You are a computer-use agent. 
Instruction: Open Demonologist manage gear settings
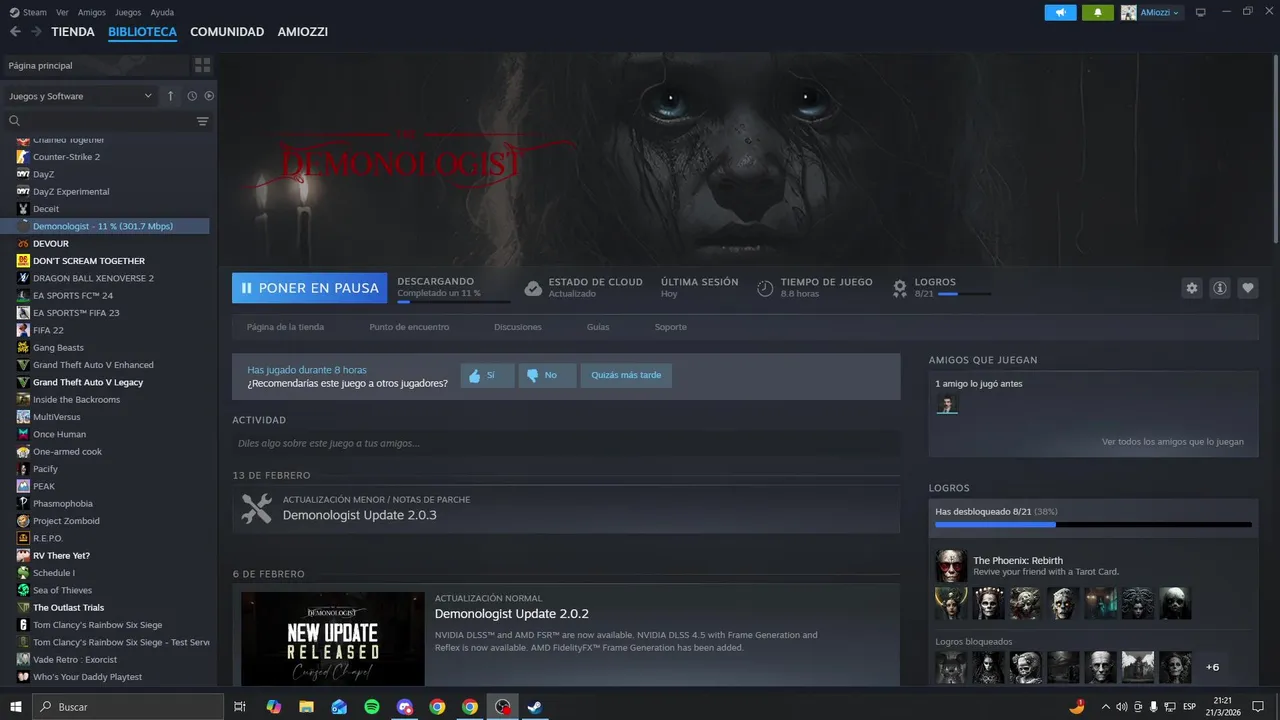[1192, 288]
